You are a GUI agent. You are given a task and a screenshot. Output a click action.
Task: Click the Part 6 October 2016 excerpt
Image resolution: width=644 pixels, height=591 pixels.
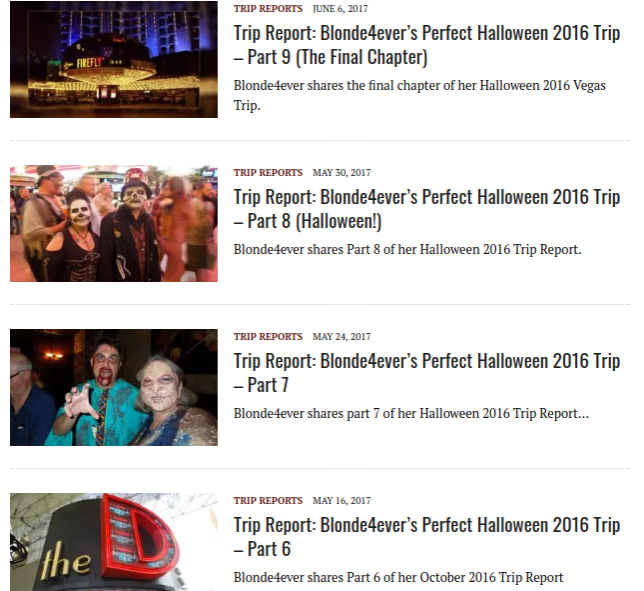(x=398, y=577)
